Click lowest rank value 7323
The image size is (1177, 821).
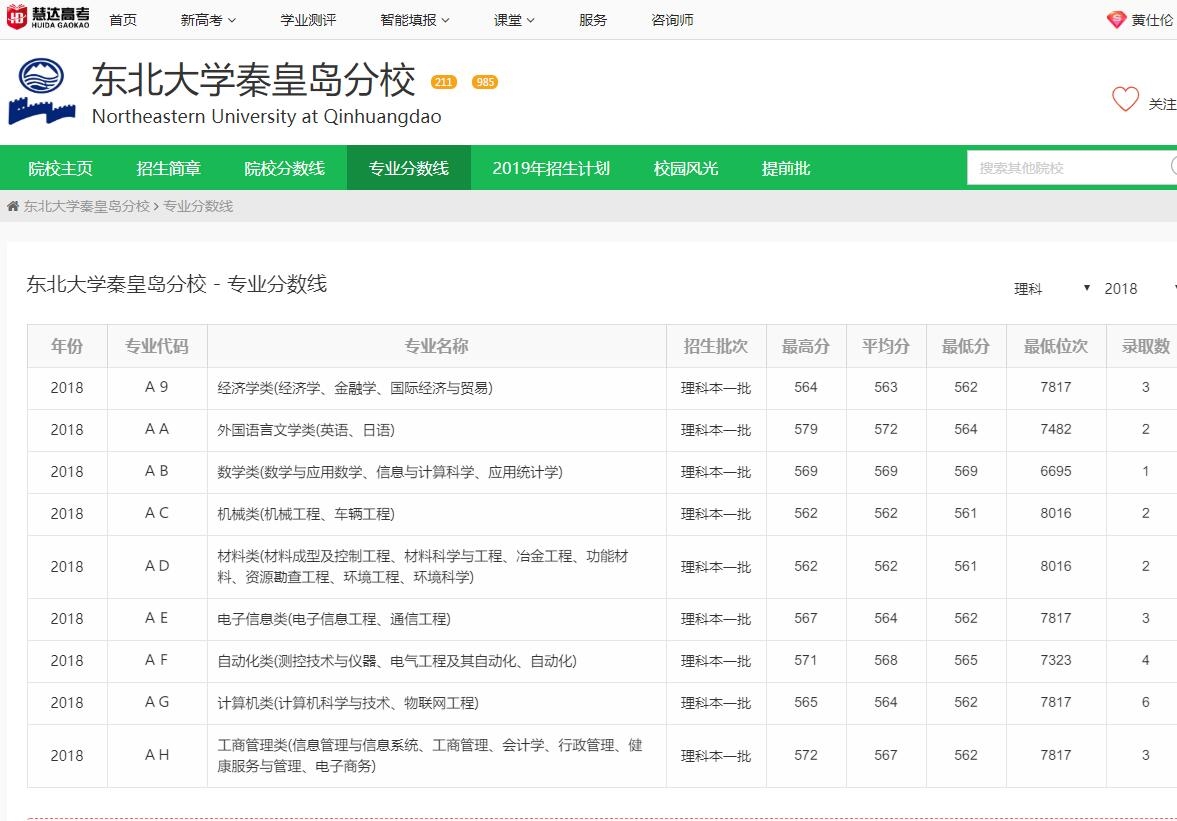(1055, 660)
